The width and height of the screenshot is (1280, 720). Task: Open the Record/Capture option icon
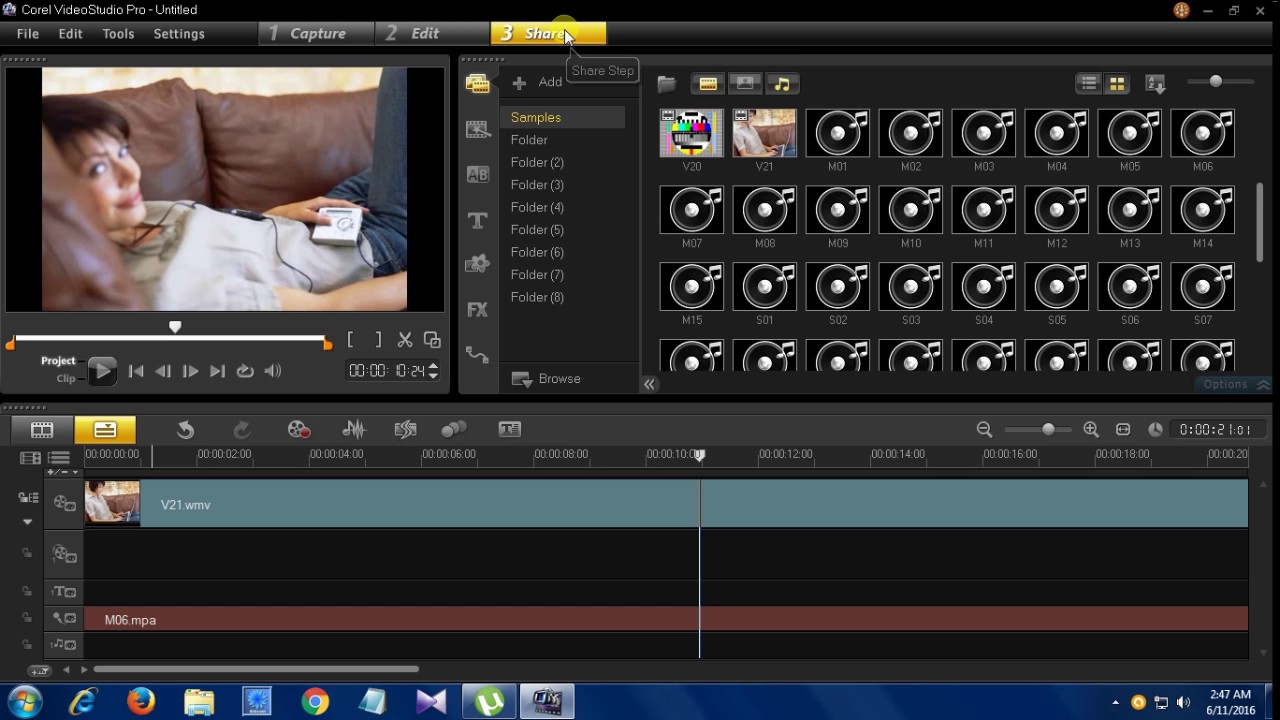(x=298, y=430)
